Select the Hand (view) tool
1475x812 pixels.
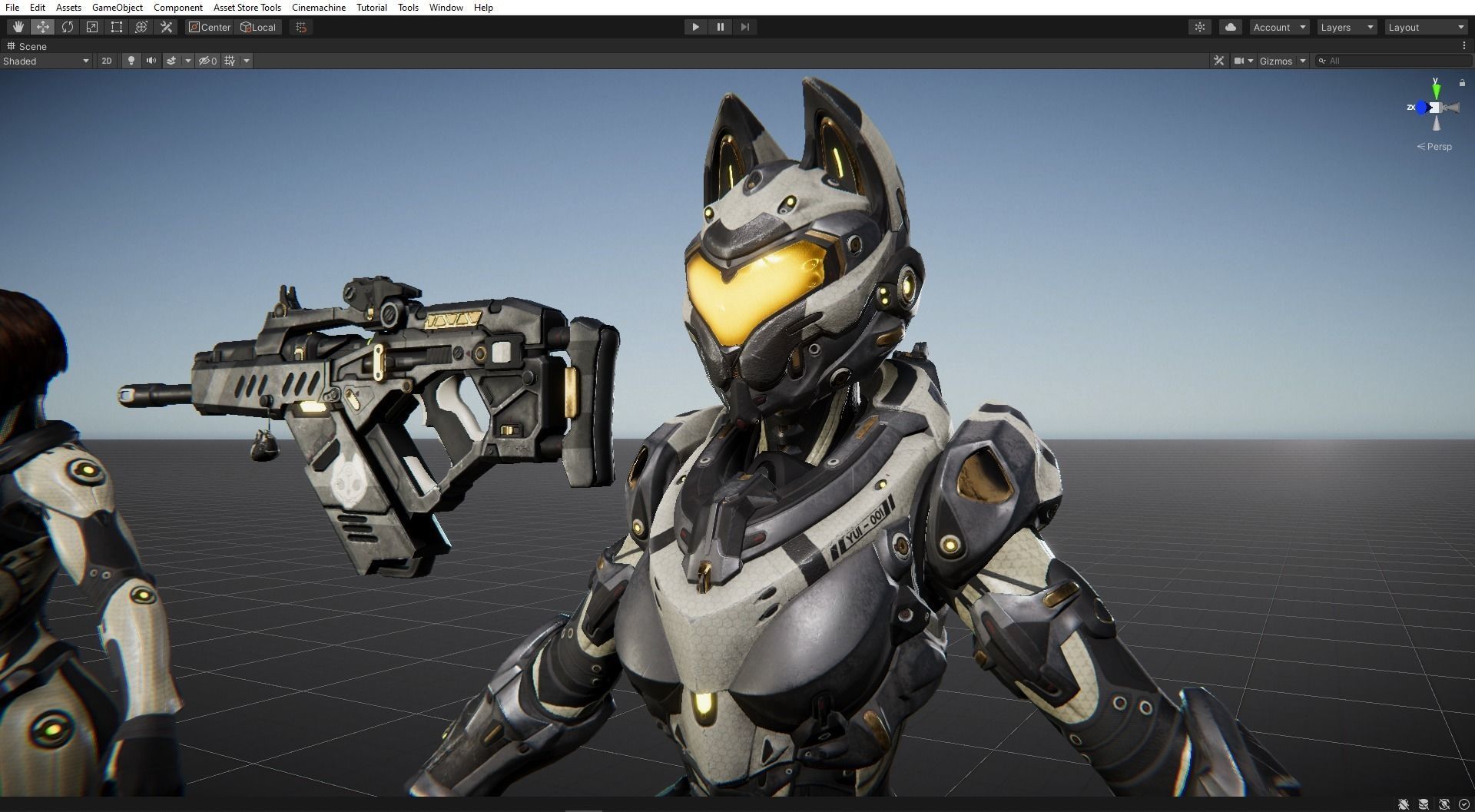point(18,27)
